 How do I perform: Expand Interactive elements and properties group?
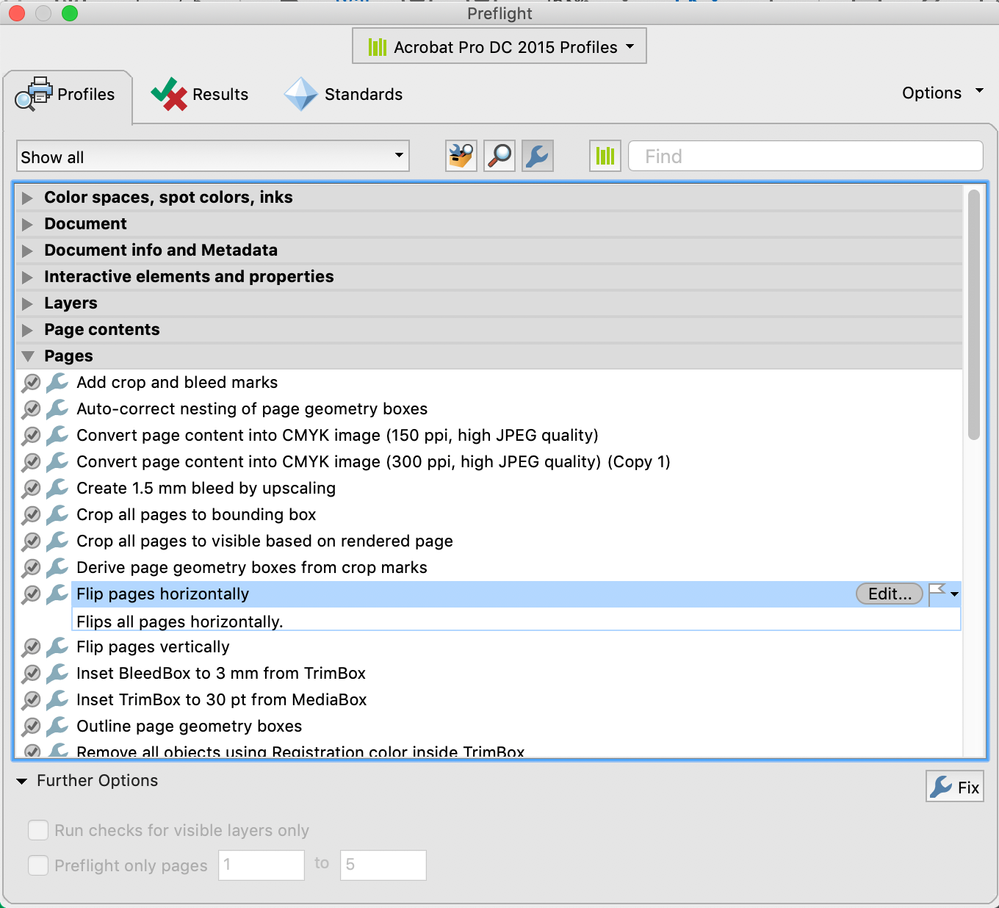27,277
